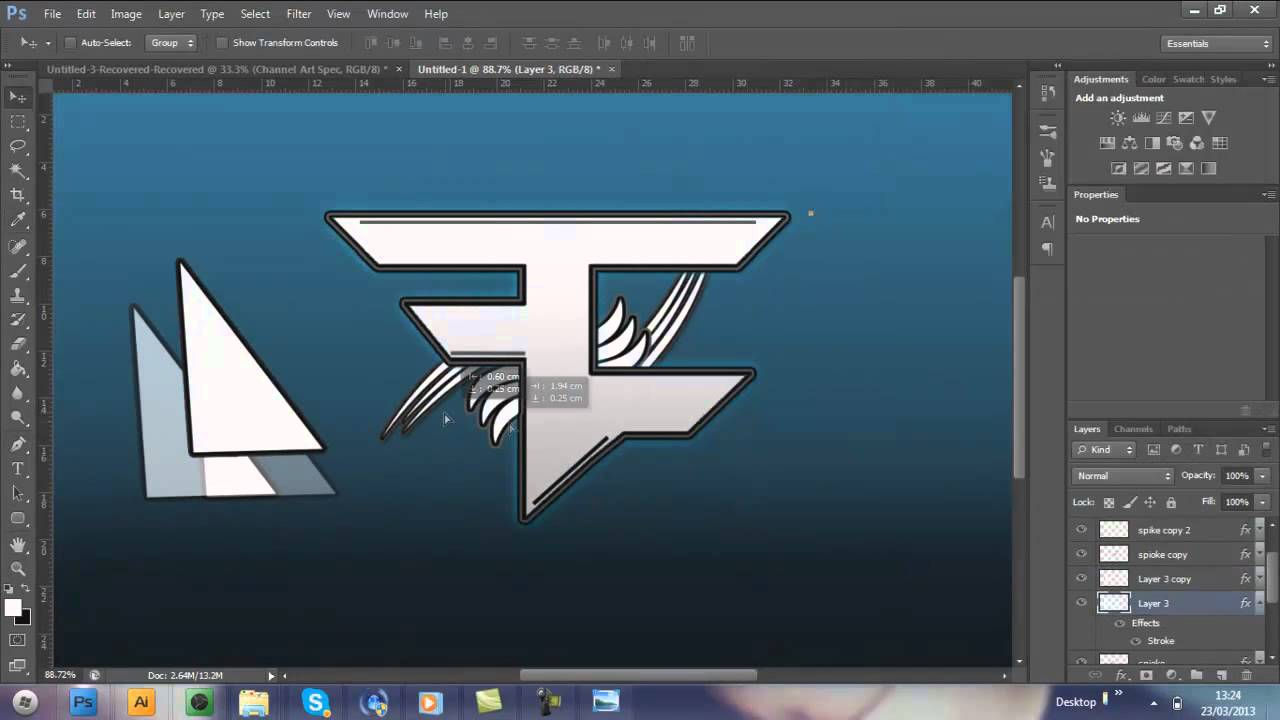Select the Crop tool
This screenshot has width=1280, height=720.
tap(18, 196)
